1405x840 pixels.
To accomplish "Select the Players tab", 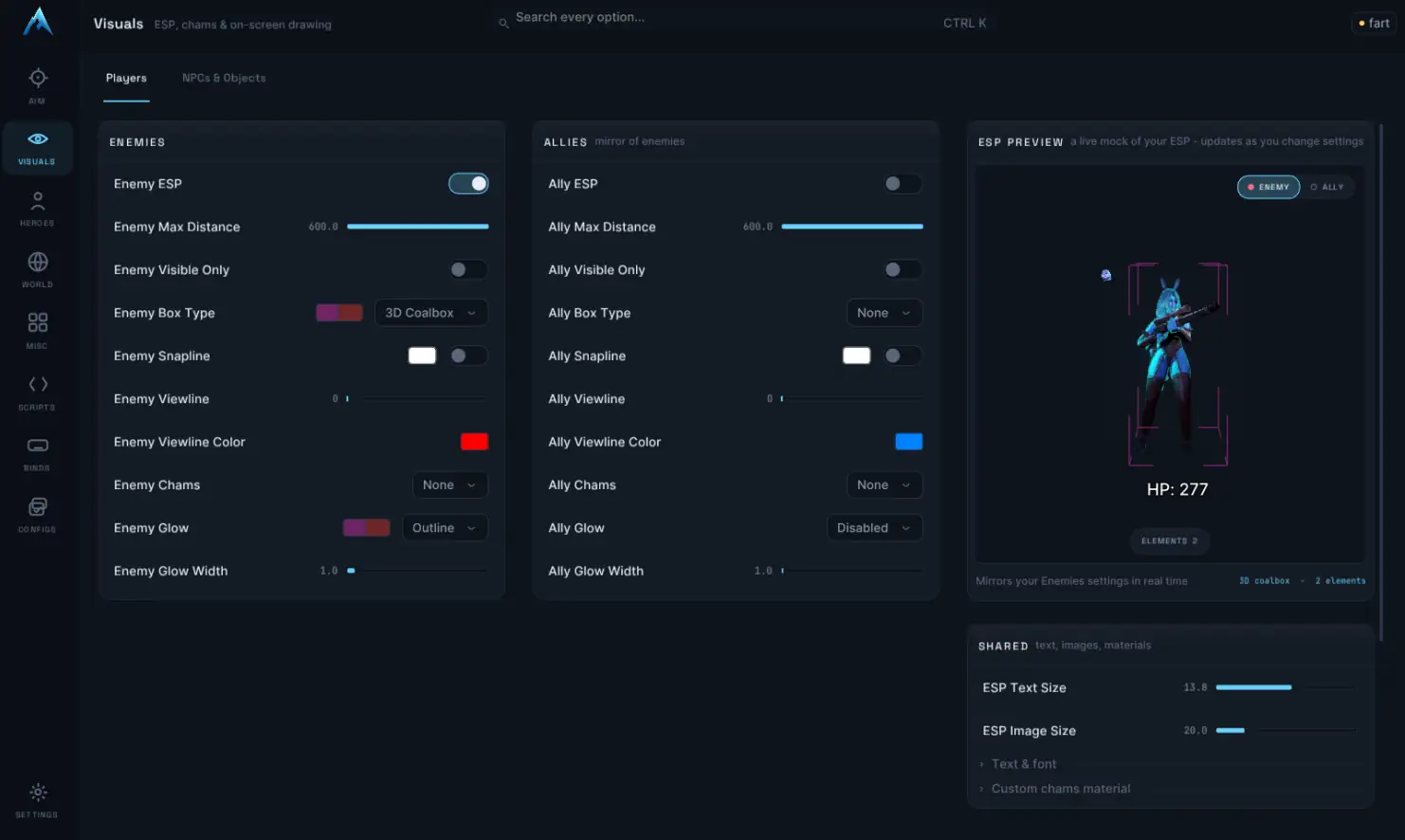I will (x=126, y=78).
